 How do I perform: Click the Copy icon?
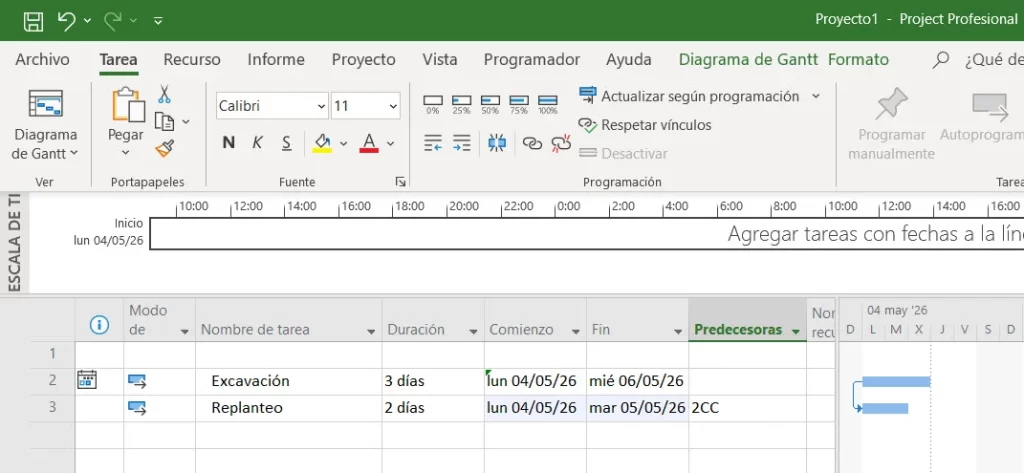[x=164, y=122]
